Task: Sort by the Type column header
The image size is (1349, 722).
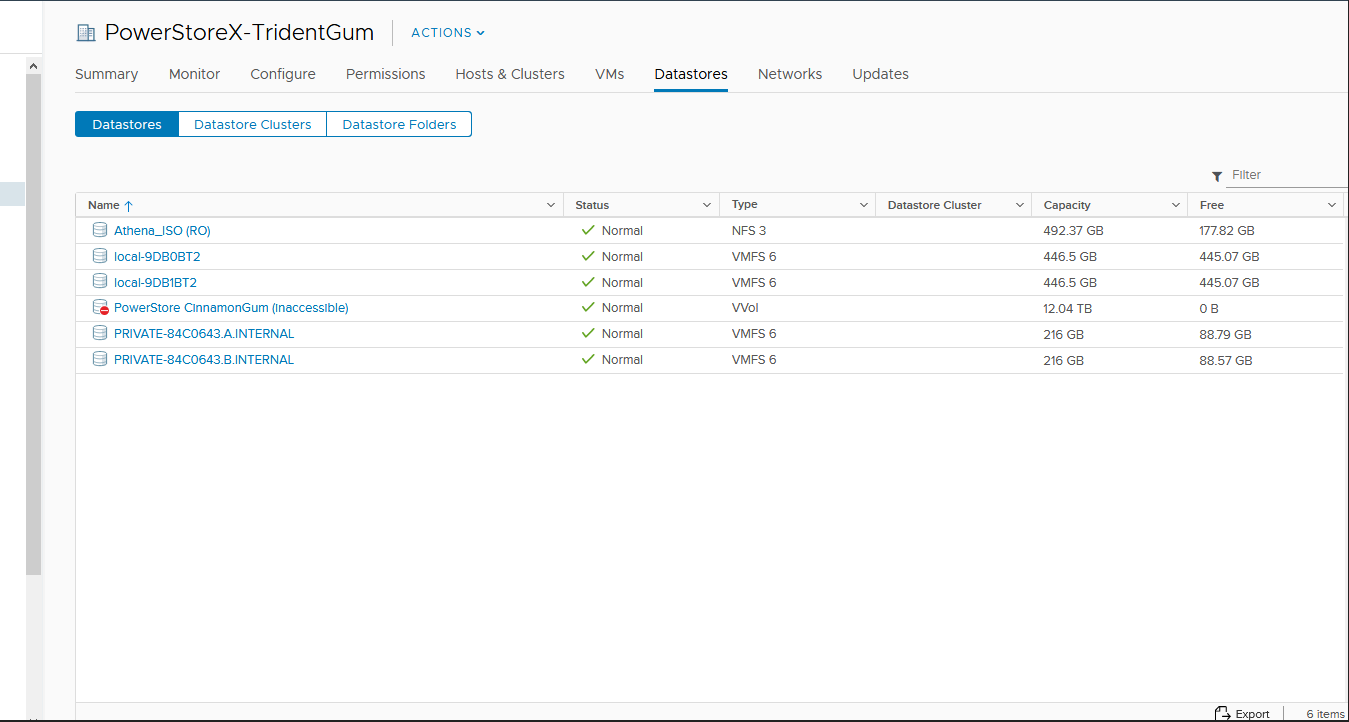Action: coord(745,204)
